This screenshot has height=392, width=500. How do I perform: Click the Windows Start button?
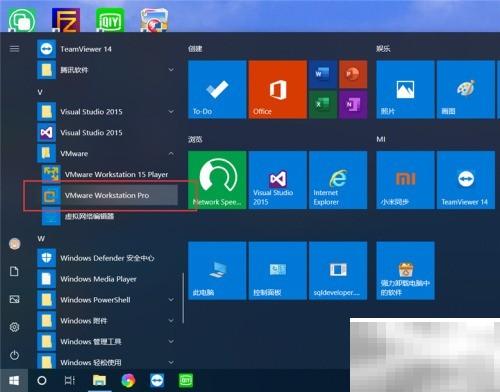(14, 380)
